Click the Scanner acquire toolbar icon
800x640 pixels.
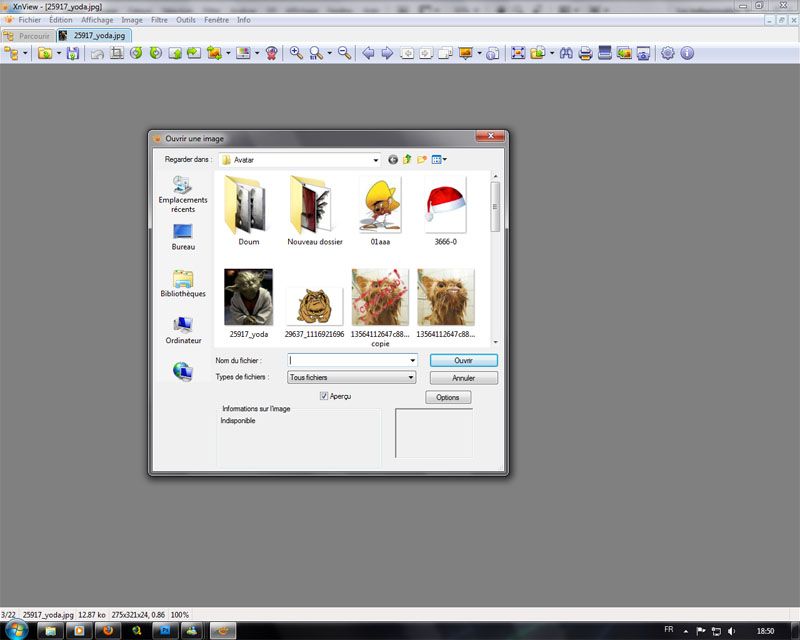(605, 53)
